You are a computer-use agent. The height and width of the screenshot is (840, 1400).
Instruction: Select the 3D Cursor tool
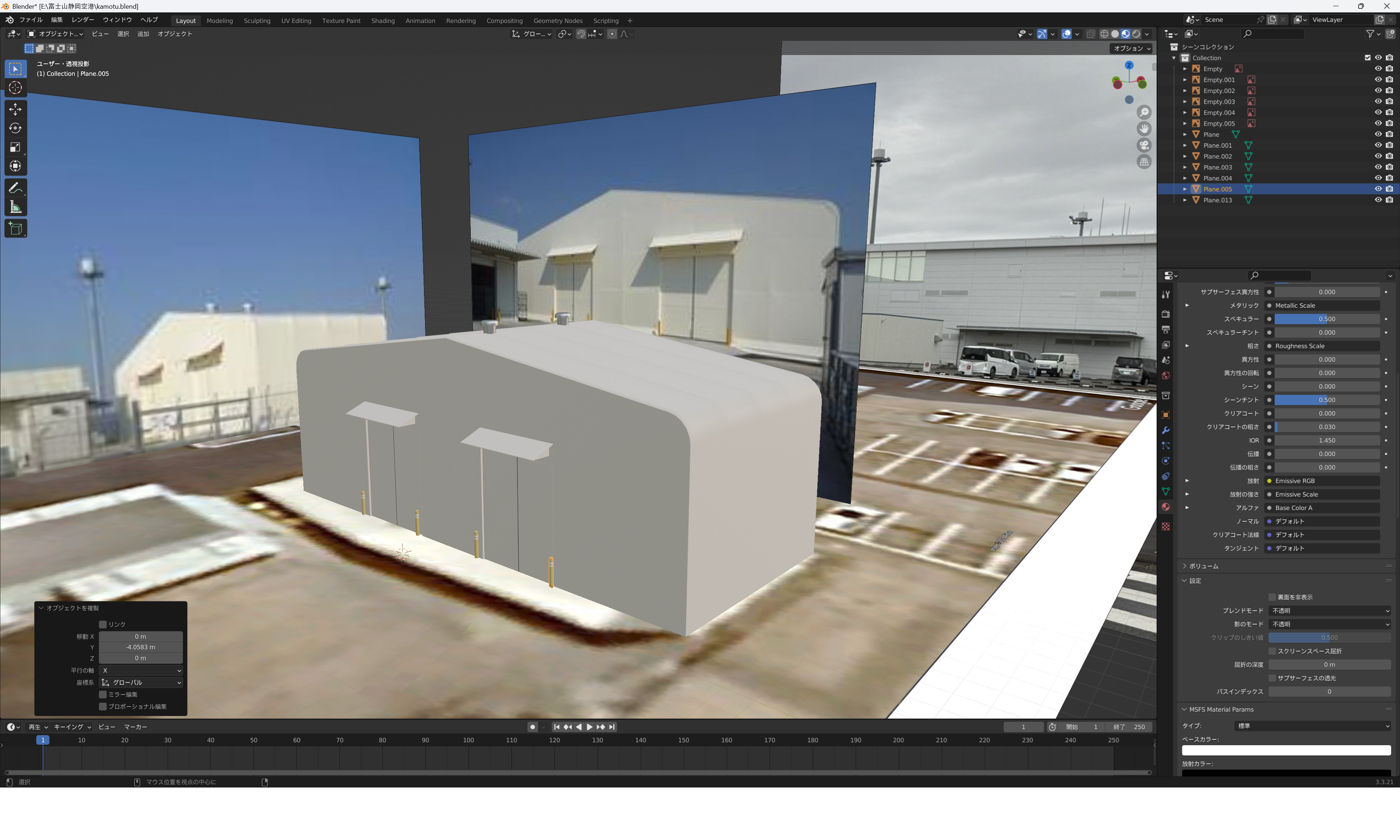click(x=15, y=88)
